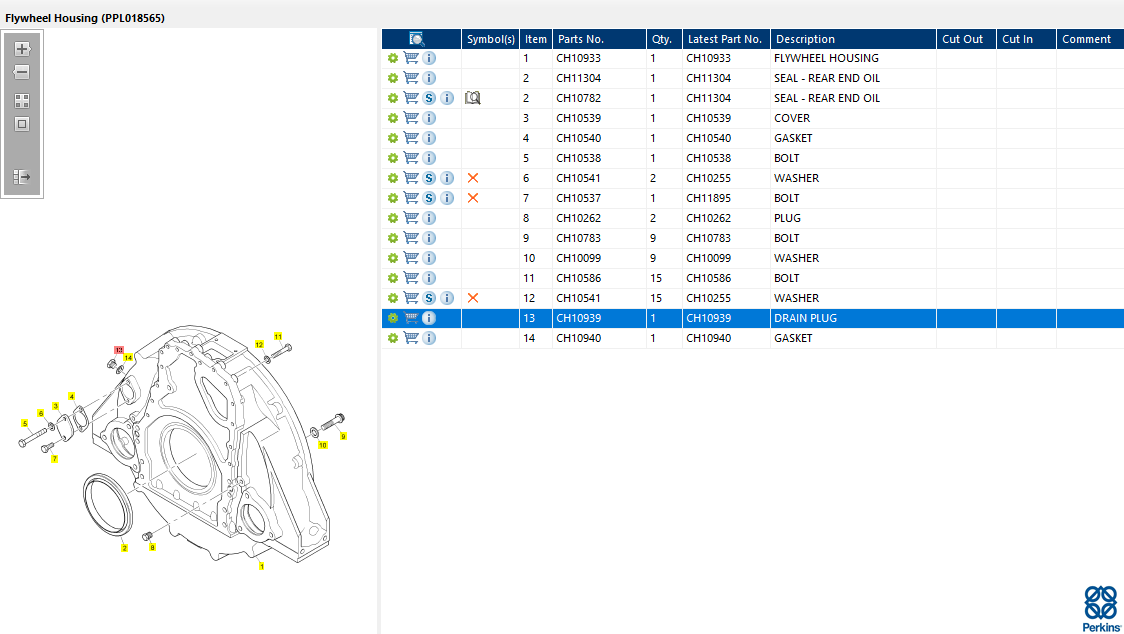Click the Perkins logo
1124x634 pixels.
1101,608
